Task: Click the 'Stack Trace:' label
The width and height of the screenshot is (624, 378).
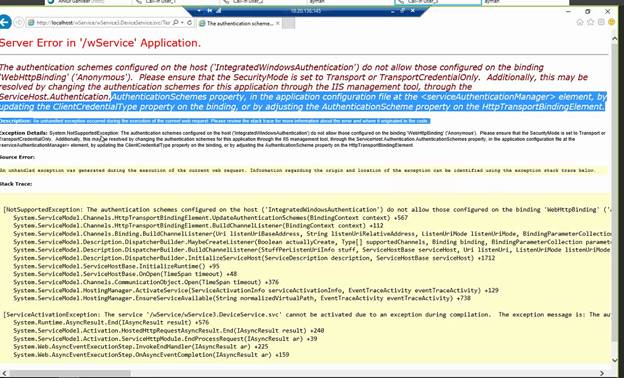Action: click(x=16, y=184)
